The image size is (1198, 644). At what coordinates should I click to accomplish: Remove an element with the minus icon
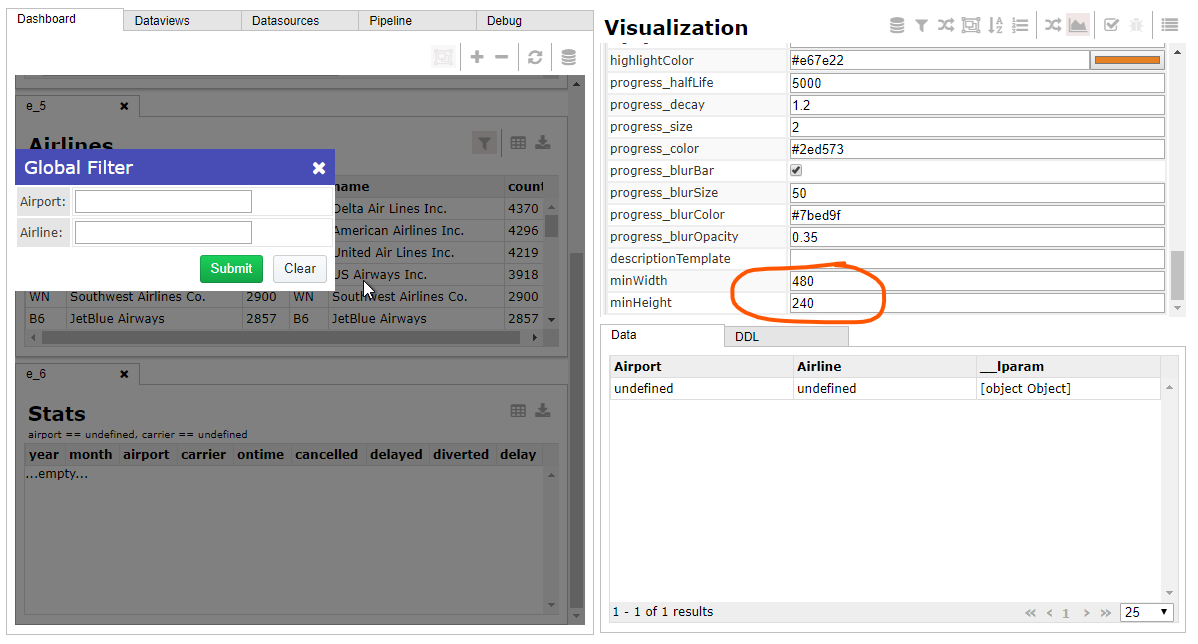tap(505, 56)
